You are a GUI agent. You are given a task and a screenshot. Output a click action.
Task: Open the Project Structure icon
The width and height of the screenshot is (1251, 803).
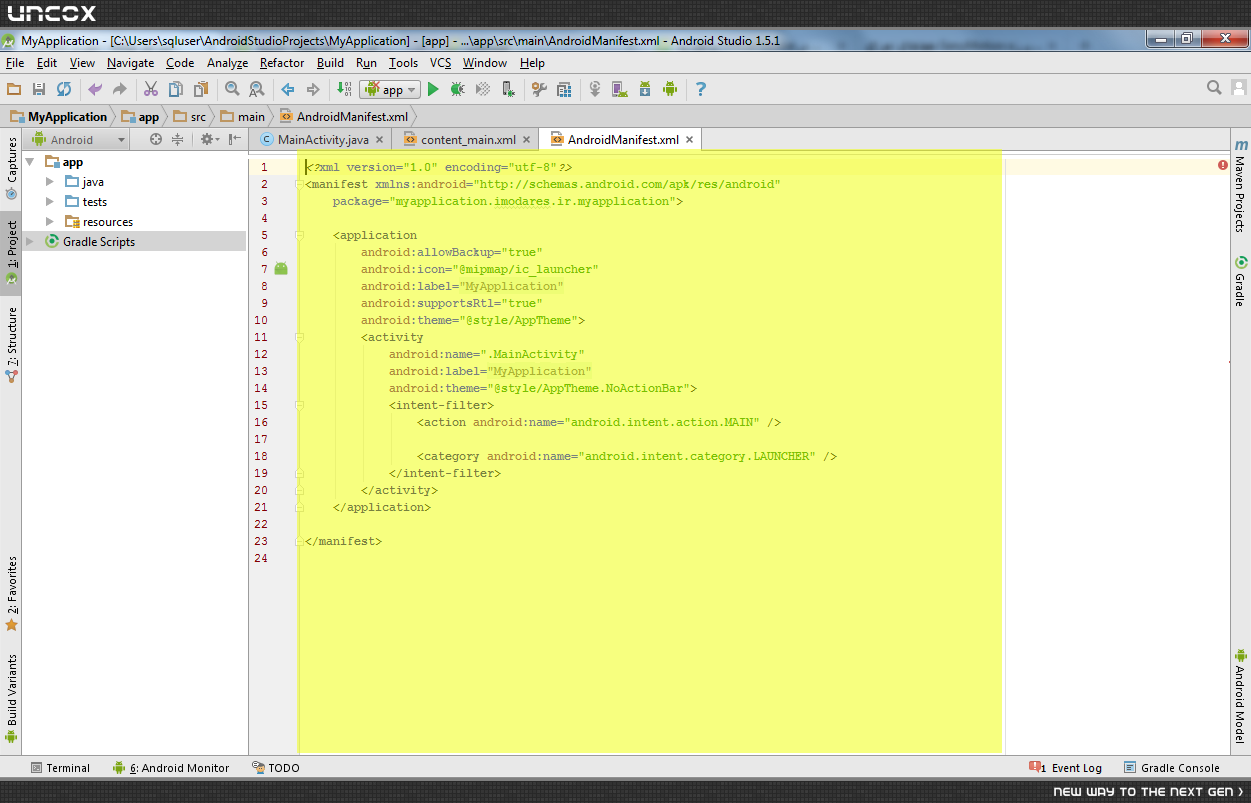tap(564, 89)
